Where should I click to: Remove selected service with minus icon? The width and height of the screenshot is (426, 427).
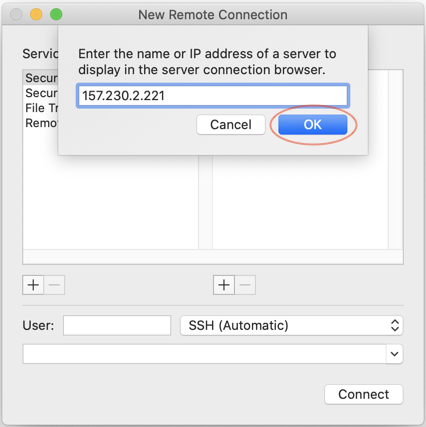pos(54,285)
